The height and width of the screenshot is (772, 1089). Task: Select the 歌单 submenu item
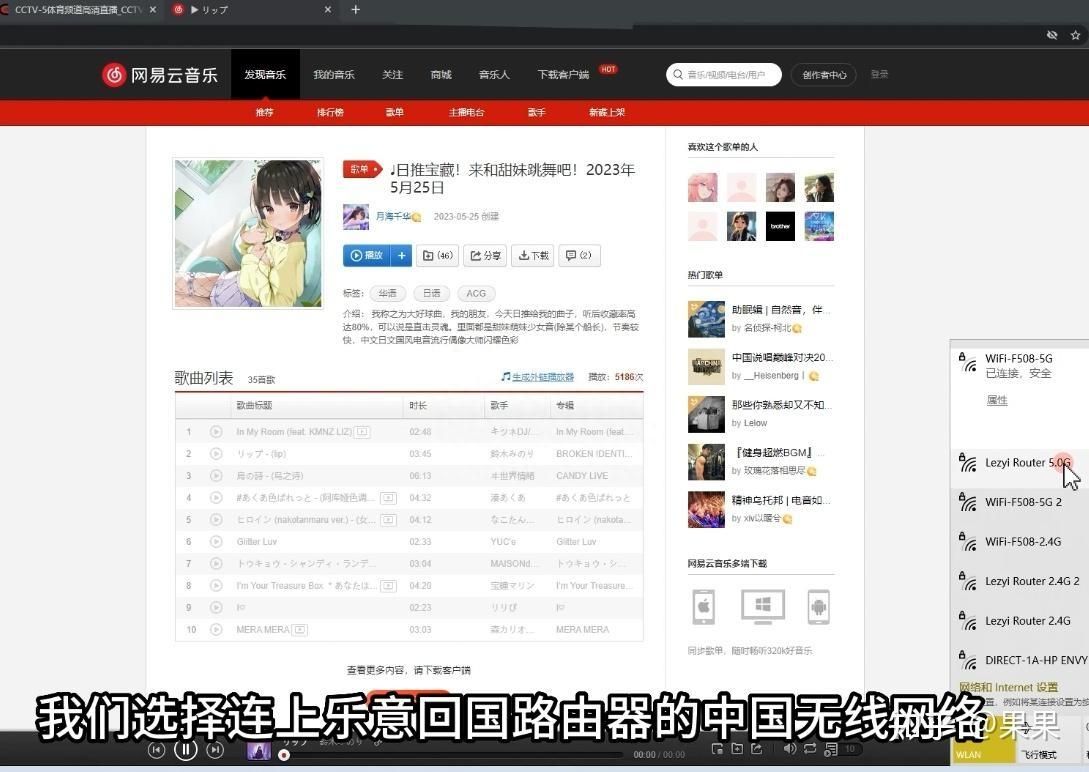394,112
